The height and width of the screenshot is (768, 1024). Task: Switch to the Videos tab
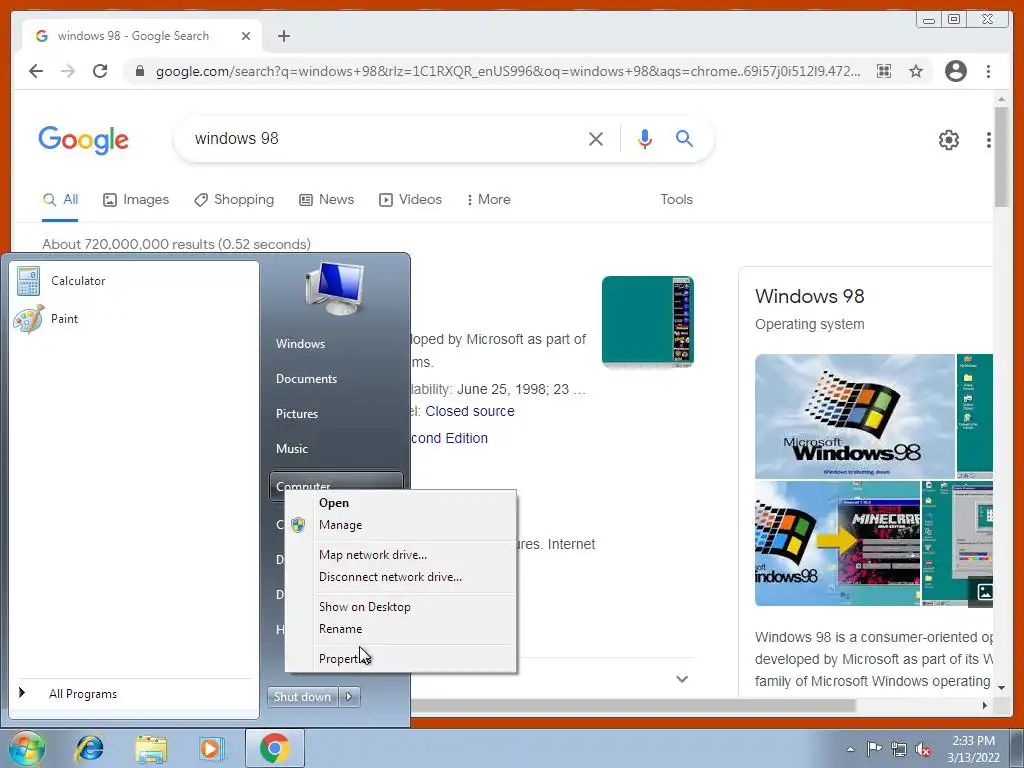[410, 200]
